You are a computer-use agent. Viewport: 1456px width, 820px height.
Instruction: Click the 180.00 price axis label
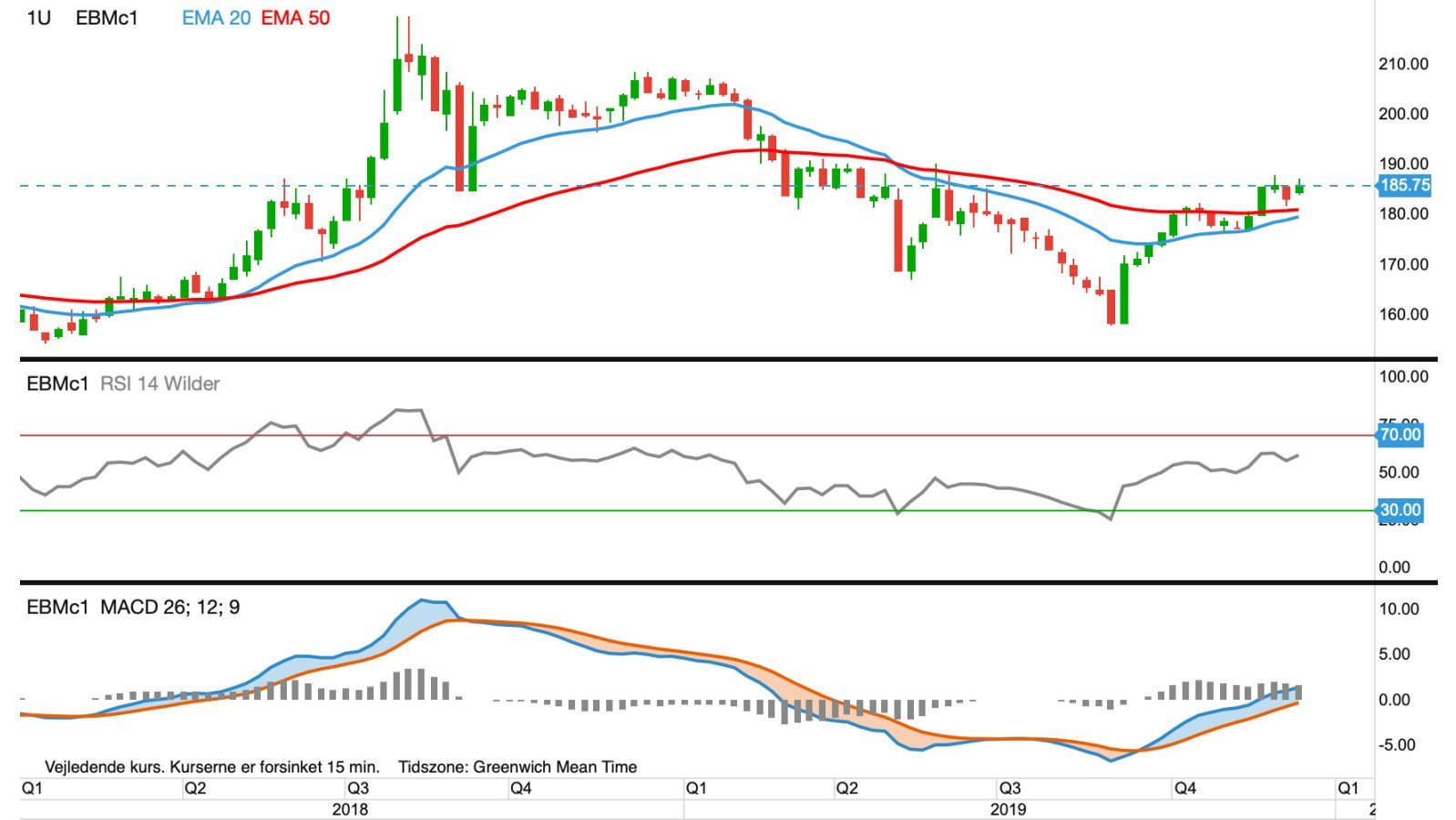coord(1403,214)
